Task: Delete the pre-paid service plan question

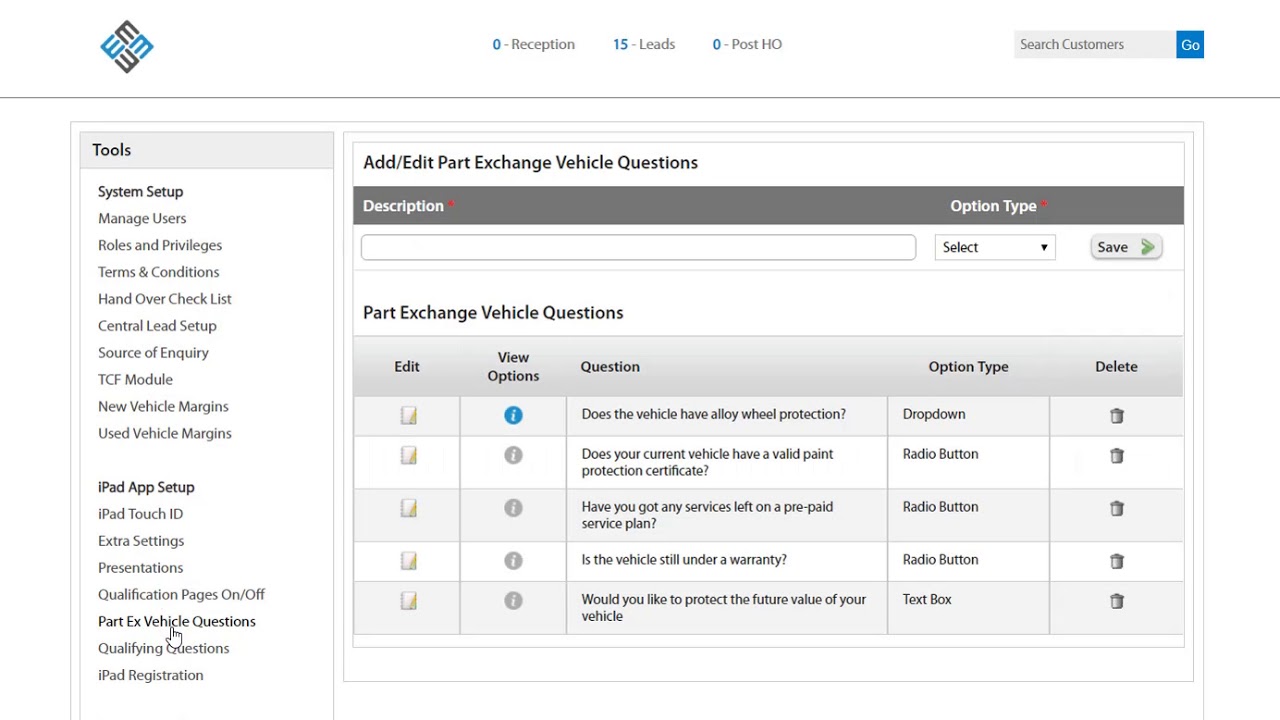Action: tap(1116, 508)
